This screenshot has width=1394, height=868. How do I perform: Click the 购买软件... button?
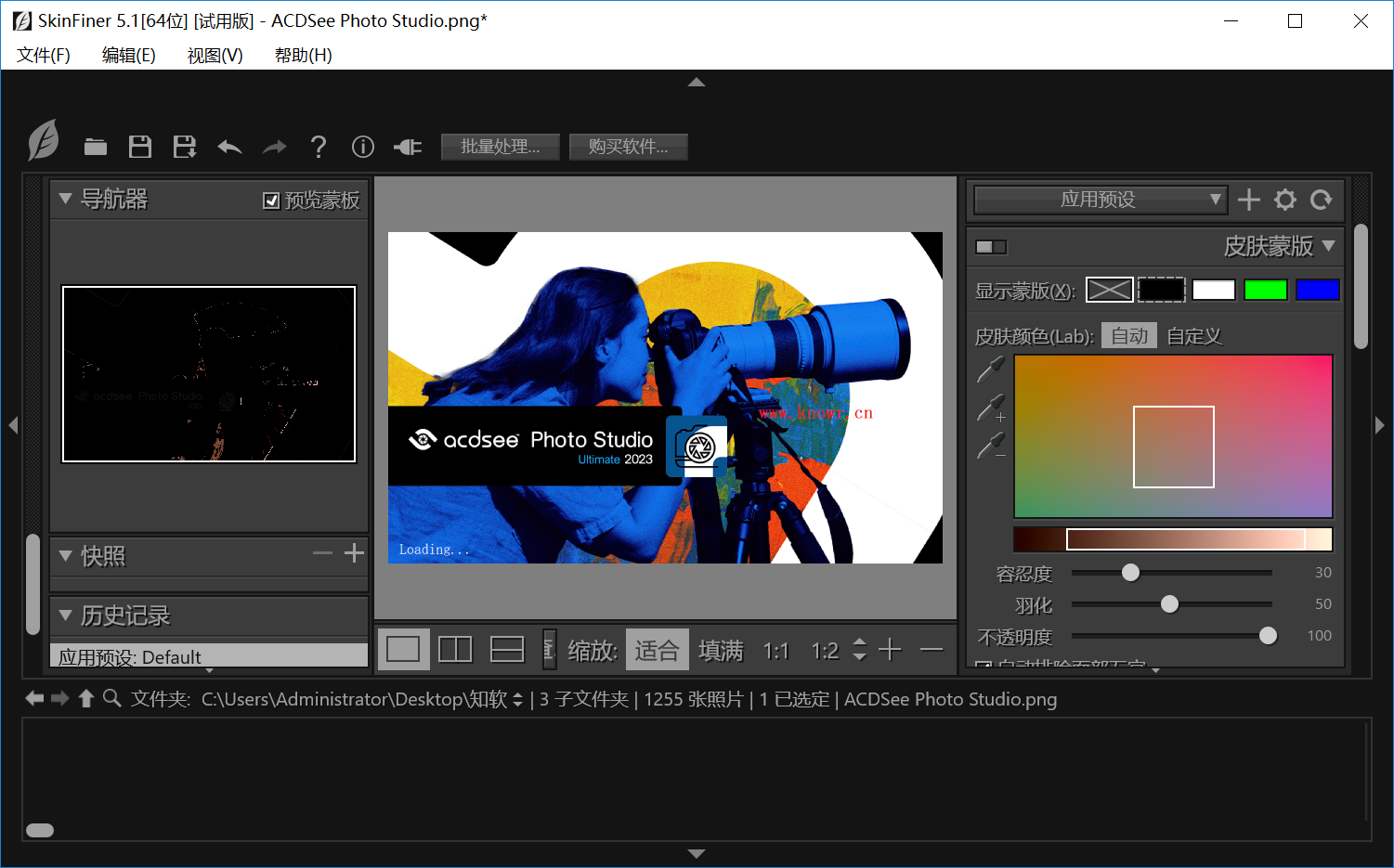pos(629,147)
